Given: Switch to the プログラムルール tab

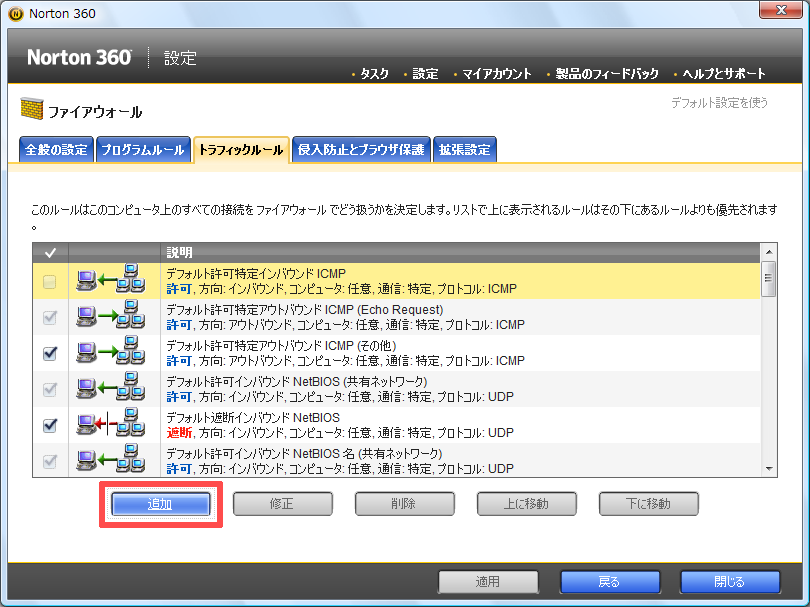Looking at the screenshot, I should click(142, 150).
